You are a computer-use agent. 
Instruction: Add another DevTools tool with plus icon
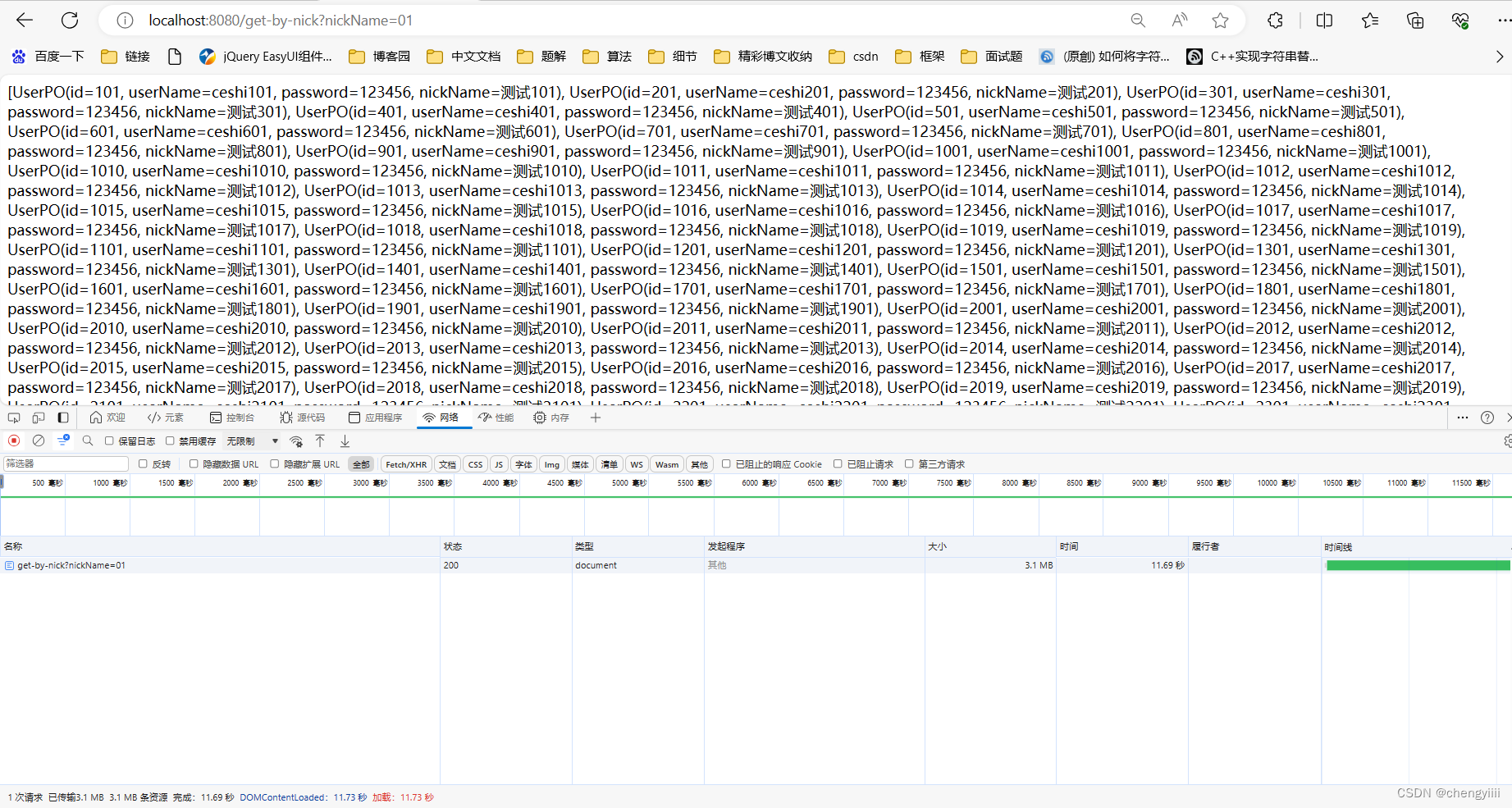(596, 418)
